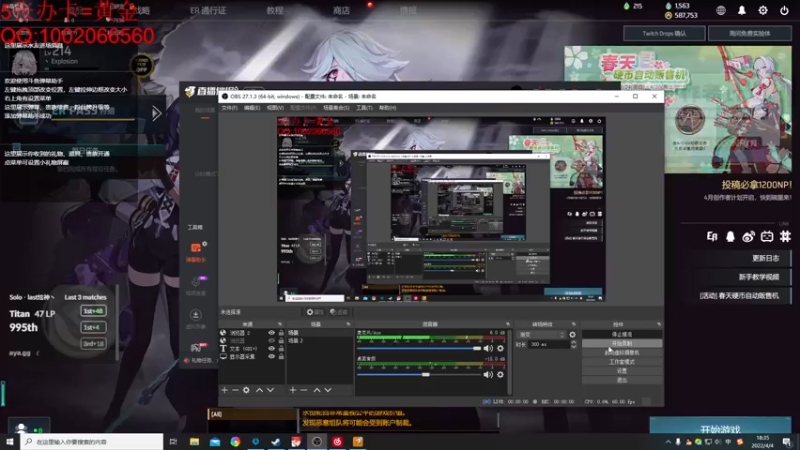This screenshot has height=450, width=800.
Task: Click the spring vending machine banner thumbnail in game
Action: [x=678, y=110]
